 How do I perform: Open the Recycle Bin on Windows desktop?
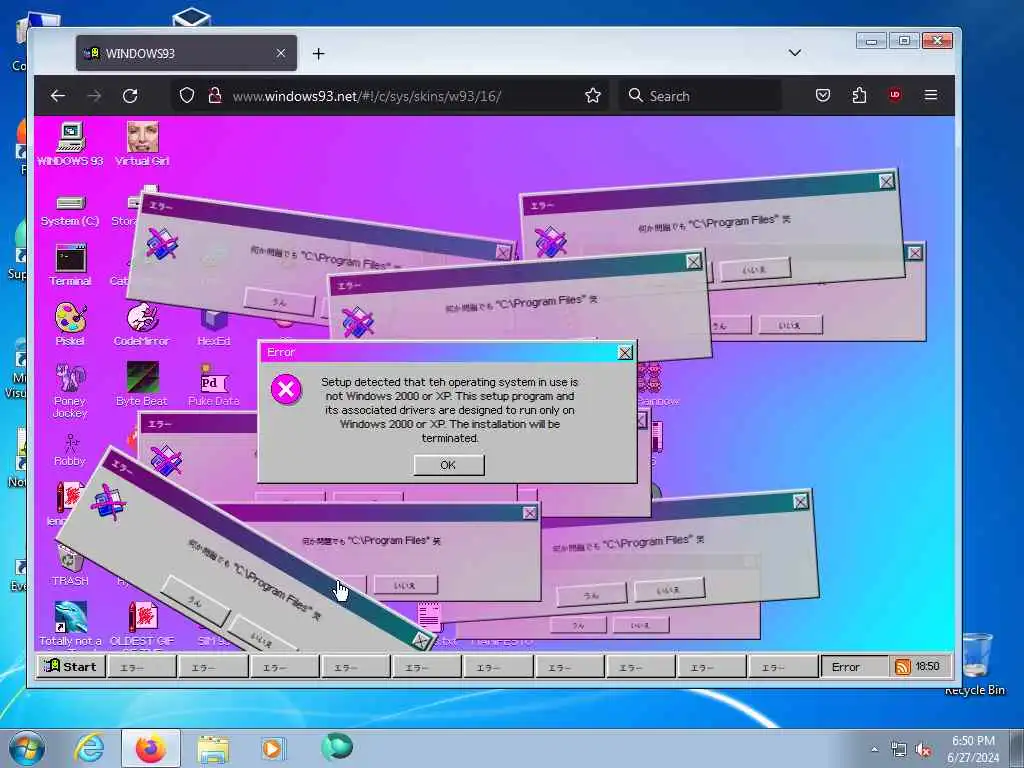click(975, 664)
